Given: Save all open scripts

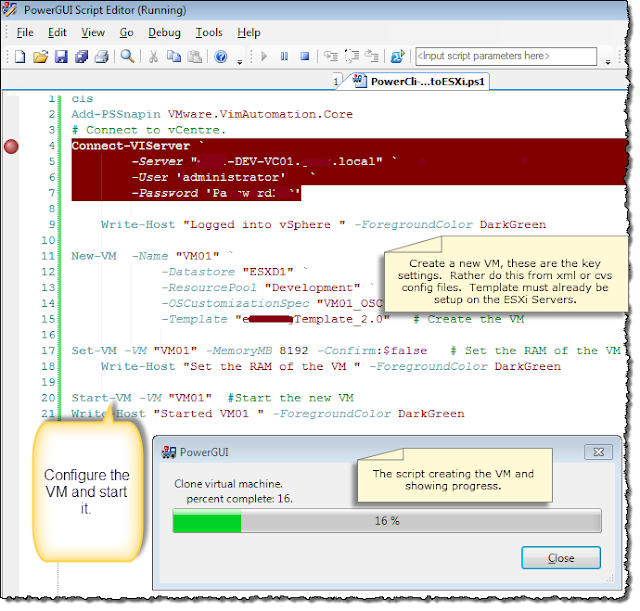Looking at the screenshot, I should [x=82, y=56].
